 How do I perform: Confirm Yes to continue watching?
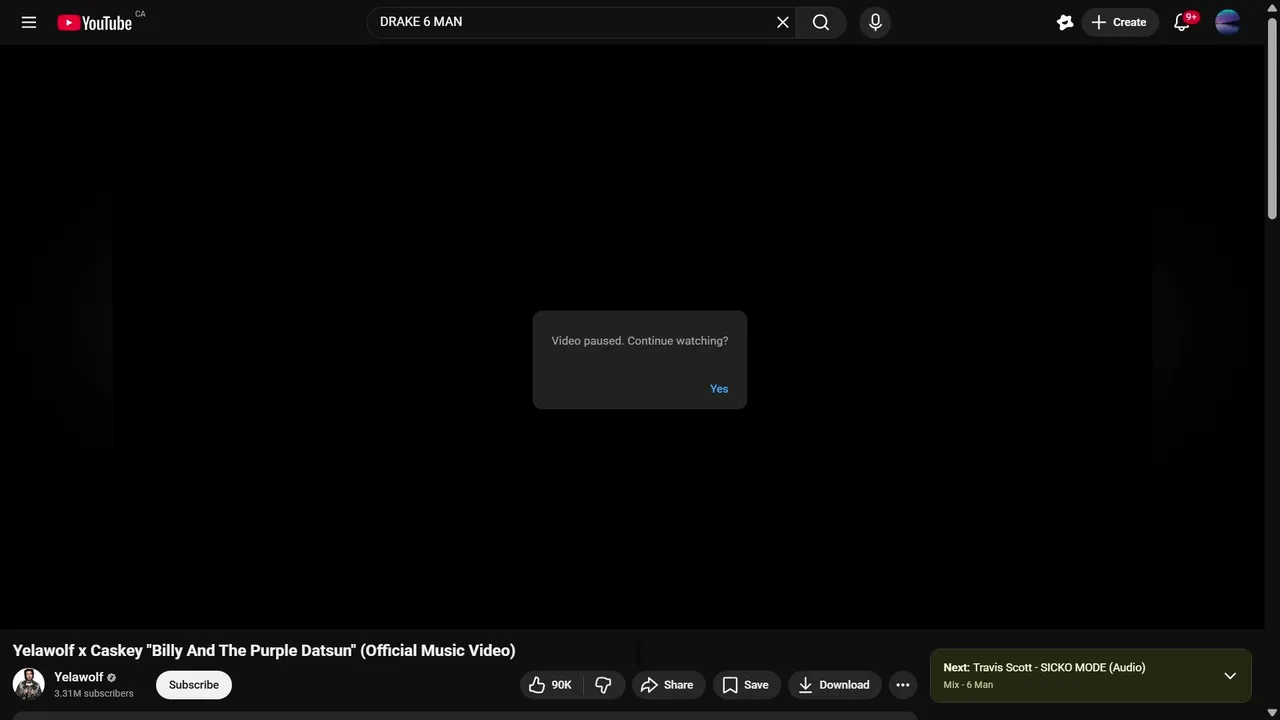[x=719, y=389]
